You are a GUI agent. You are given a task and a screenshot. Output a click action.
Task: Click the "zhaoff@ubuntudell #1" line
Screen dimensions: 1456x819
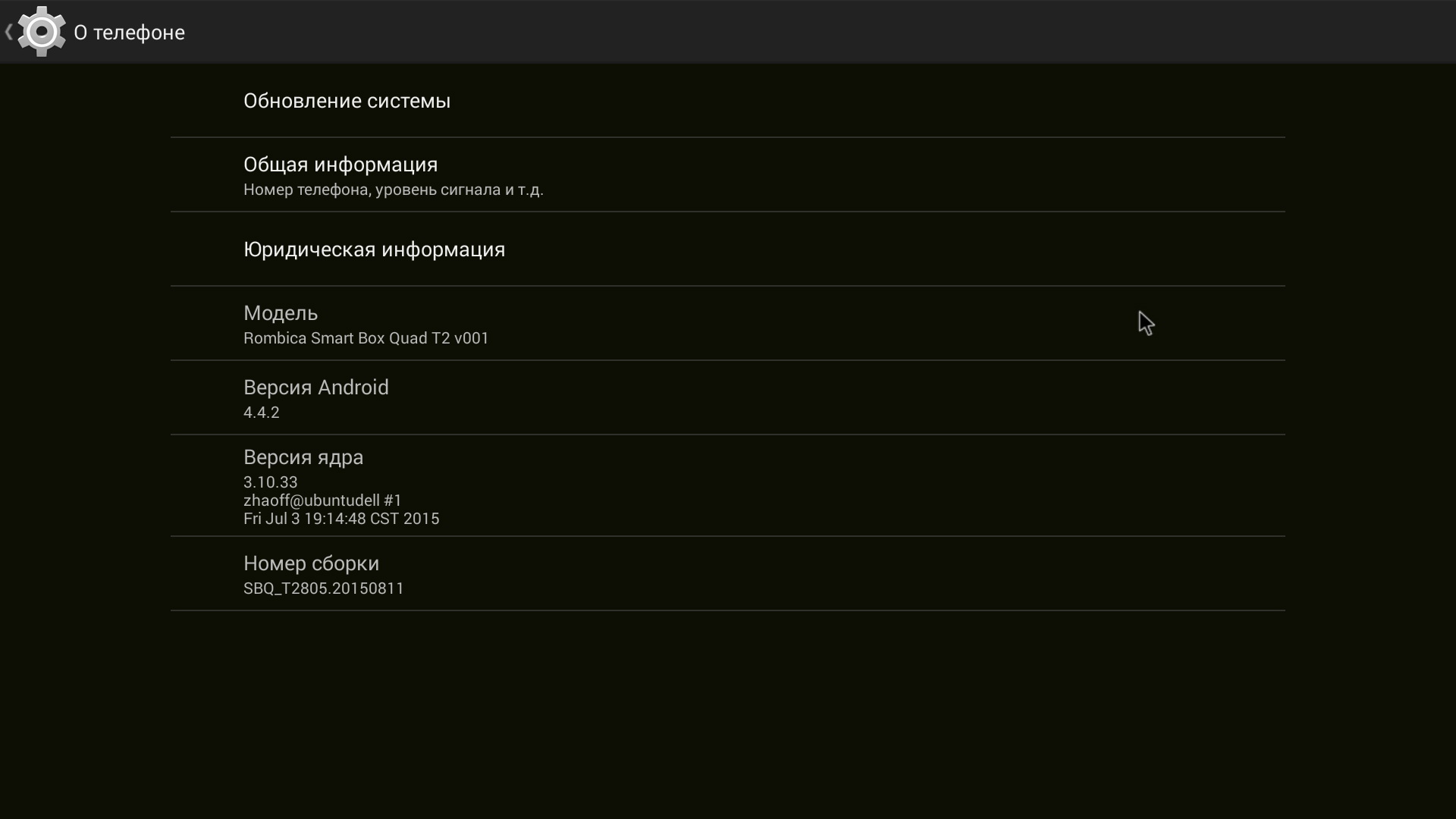point(322,500)
